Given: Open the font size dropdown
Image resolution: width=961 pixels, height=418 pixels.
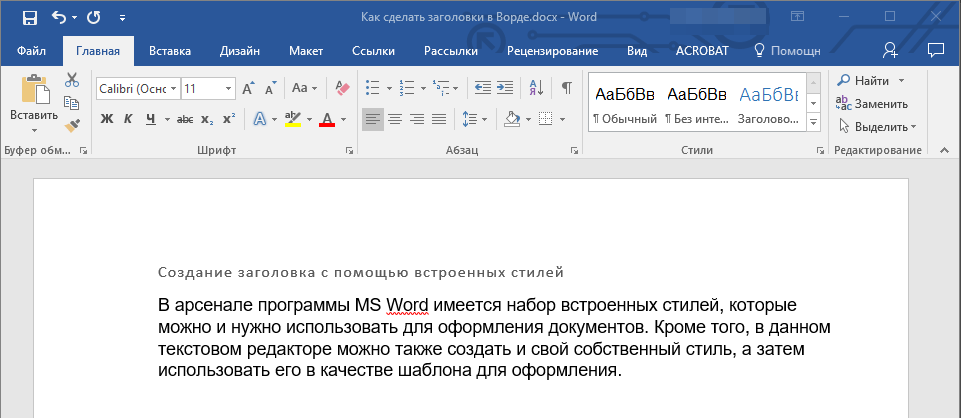Looking at the screenshot, I should (x=229, y=88).
